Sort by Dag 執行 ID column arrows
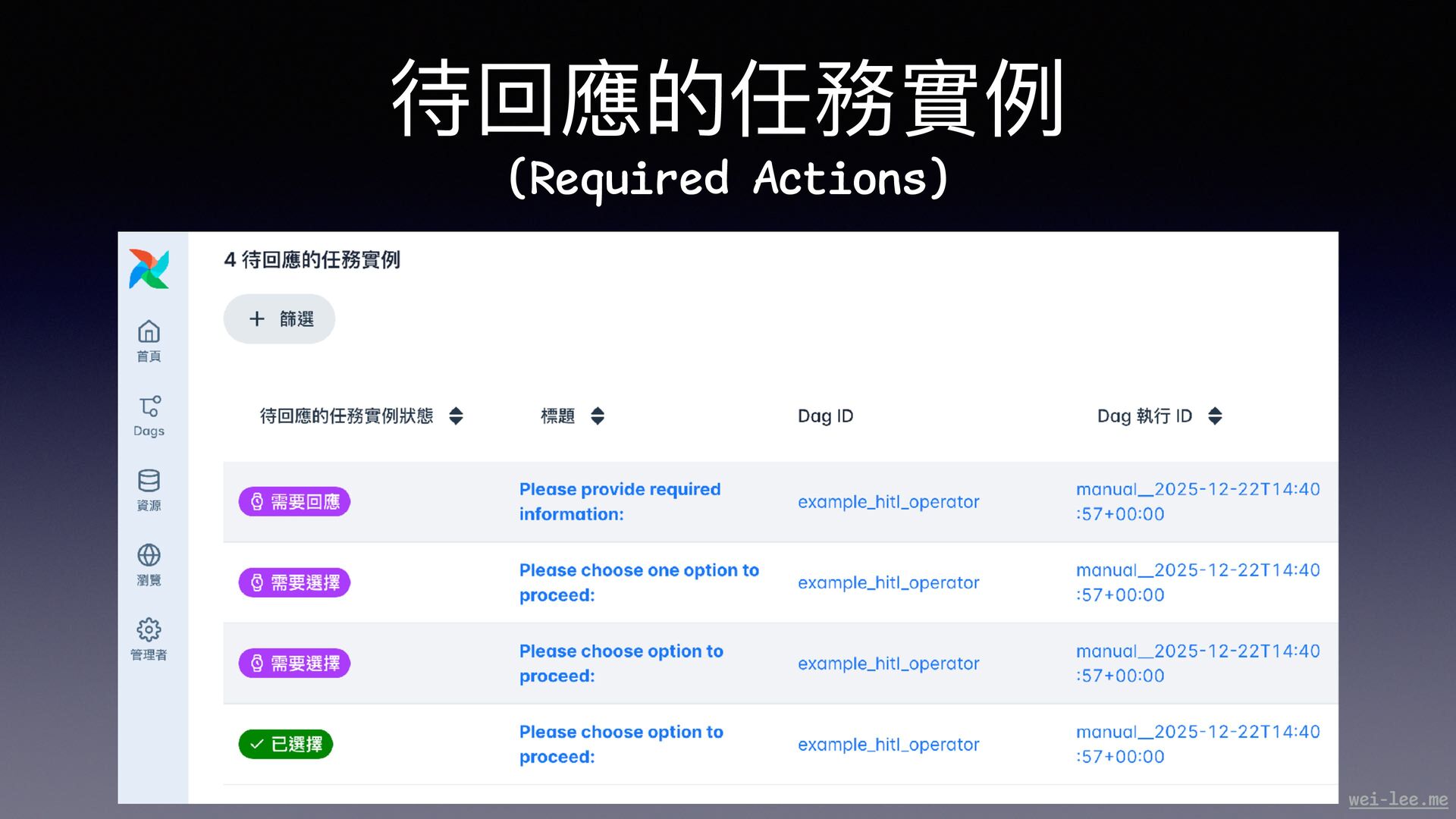Image resolution: width=1456 pixels, height=819 pixels. tap(1215, 416)
